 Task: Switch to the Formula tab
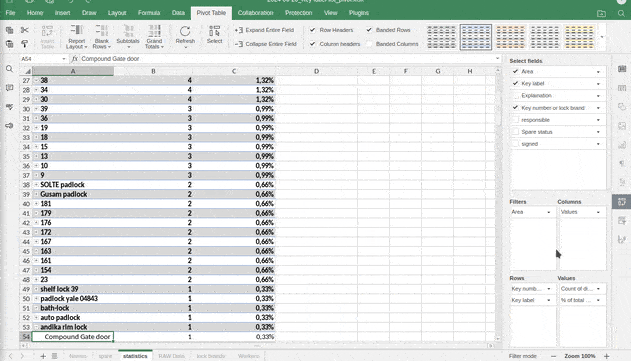[149, 13]
